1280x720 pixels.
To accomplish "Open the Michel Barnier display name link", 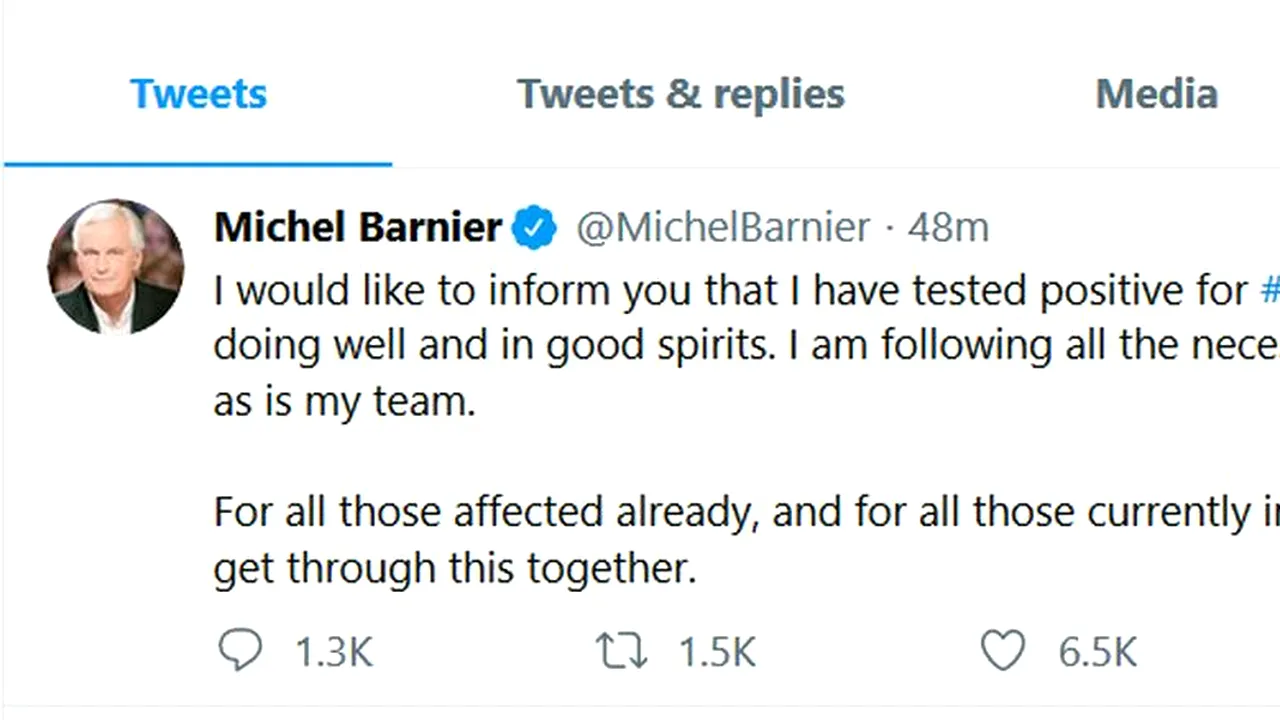I will tap(358, 228).
